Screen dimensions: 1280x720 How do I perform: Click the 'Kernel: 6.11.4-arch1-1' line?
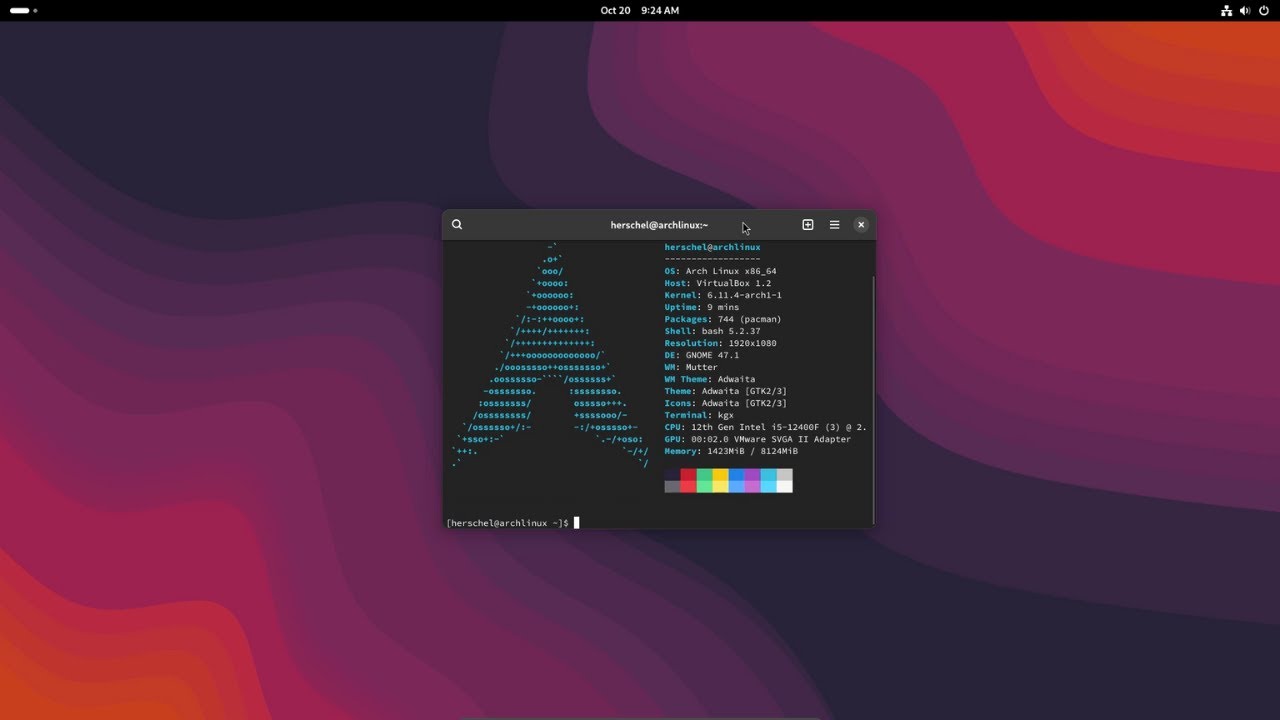pyautogui.click(x=723, y=295)
